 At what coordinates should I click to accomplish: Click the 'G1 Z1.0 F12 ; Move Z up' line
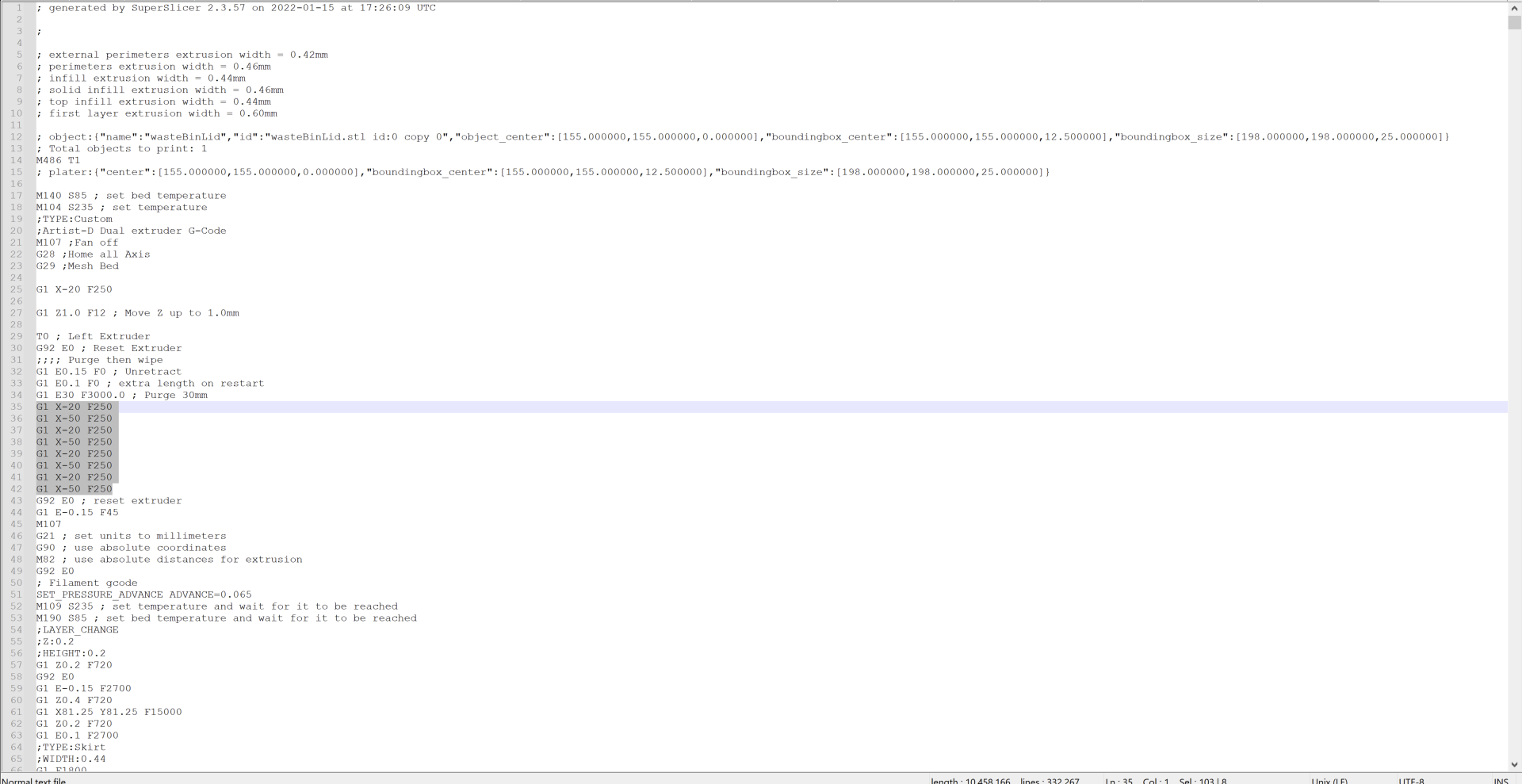[x=137, y=313]
